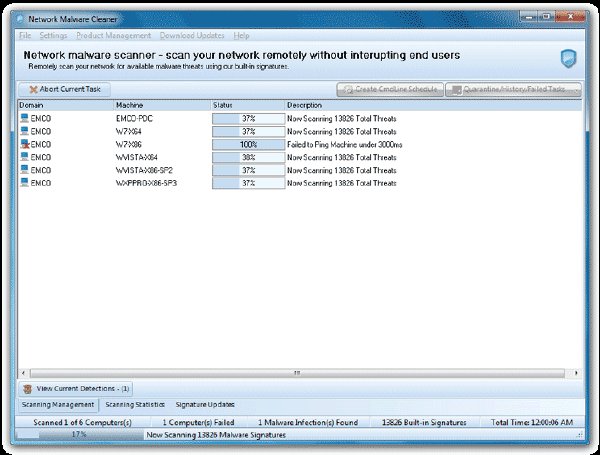Click the failed computer icon for W7-X86
Viewport: 600px width, 455px height.
[x=24, y=144]
